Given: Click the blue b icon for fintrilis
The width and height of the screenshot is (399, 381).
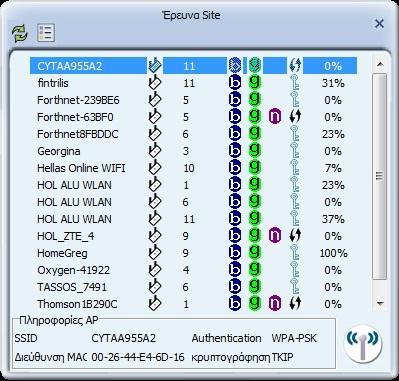Looking at the screenshot, I should (x=235, y=83).
